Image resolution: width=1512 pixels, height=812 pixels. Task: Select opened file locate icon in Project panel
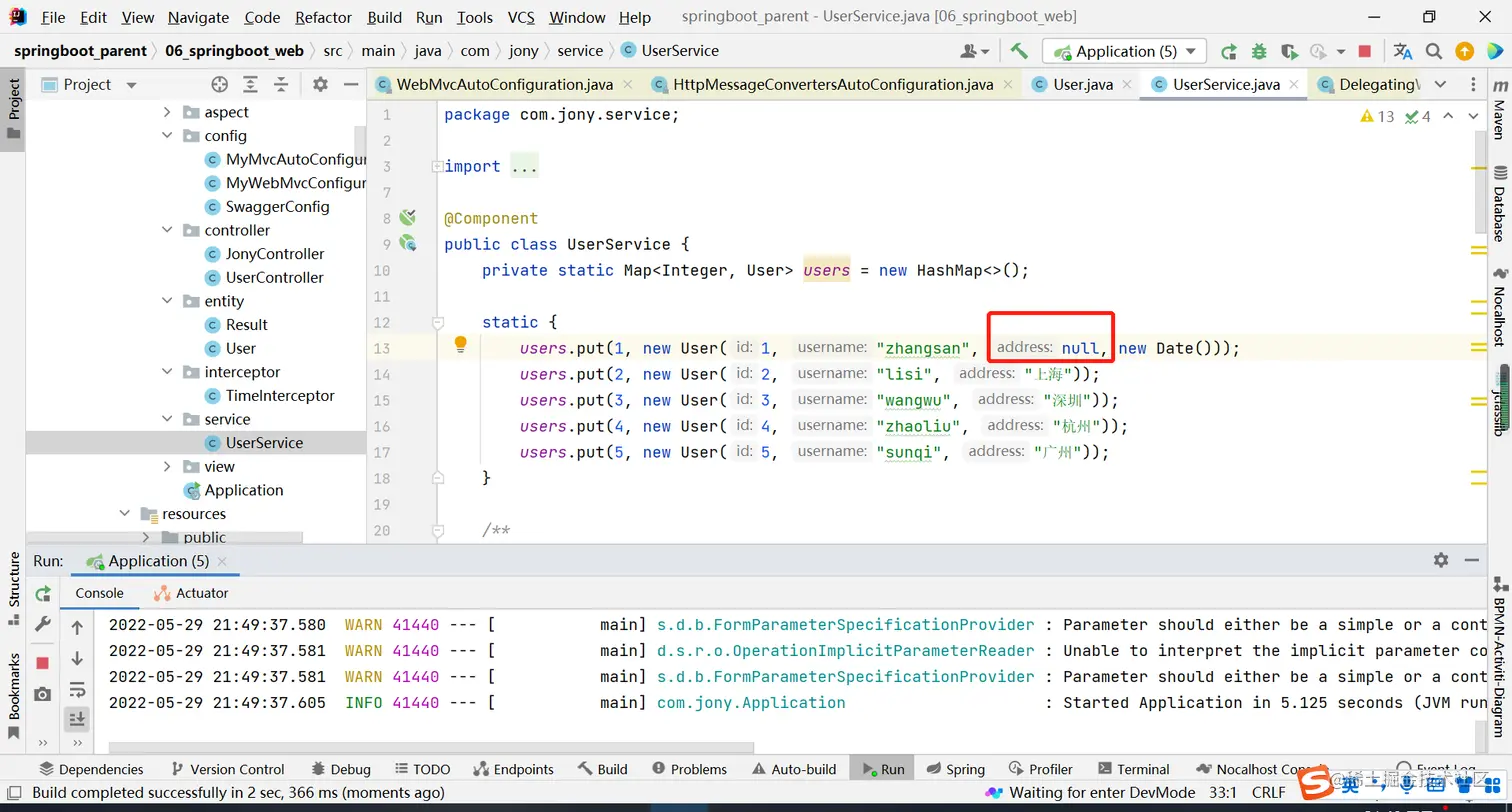tap(220, 85)
